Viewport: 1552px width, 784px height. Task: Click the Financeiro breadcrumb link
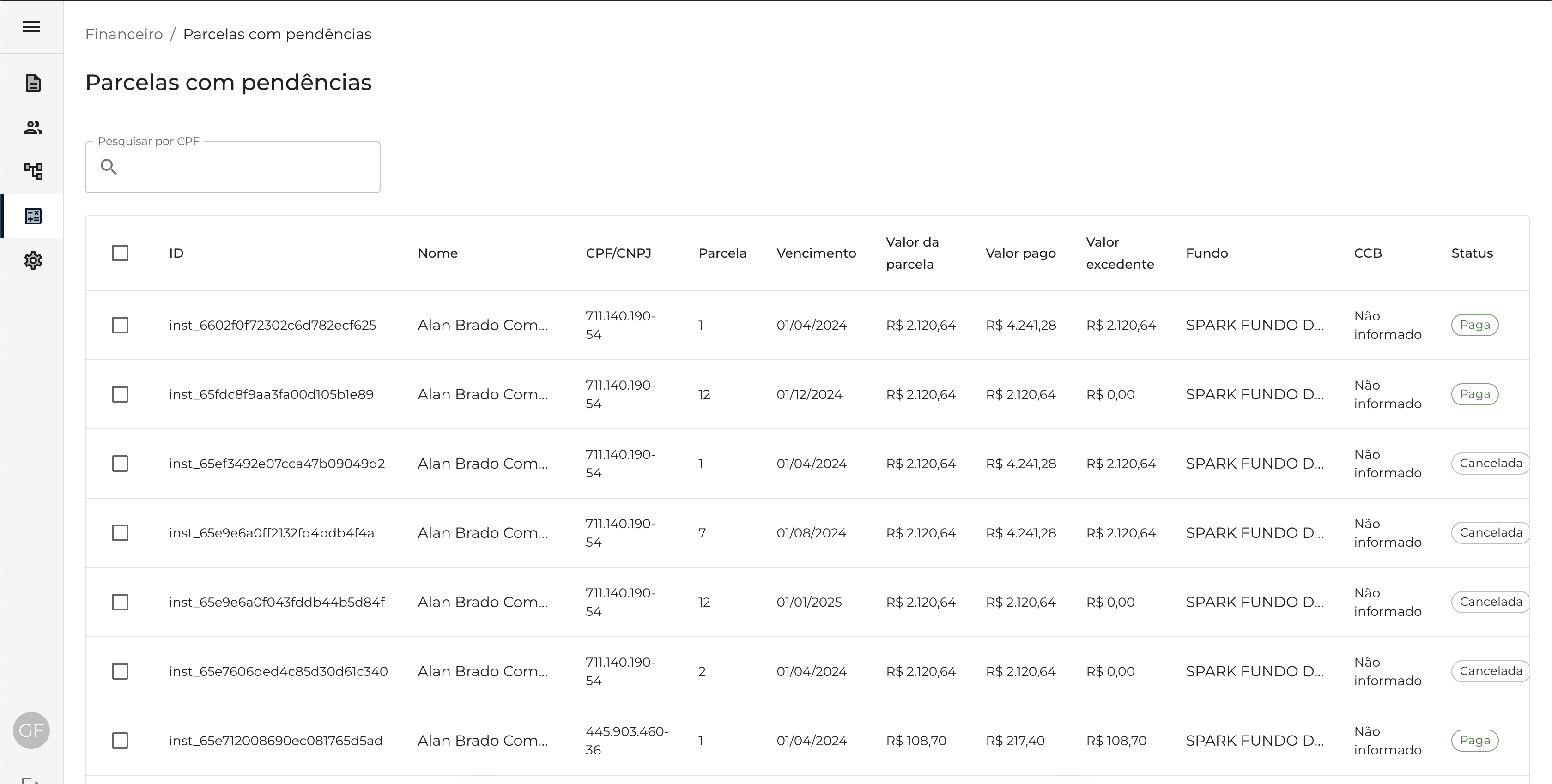123,34
